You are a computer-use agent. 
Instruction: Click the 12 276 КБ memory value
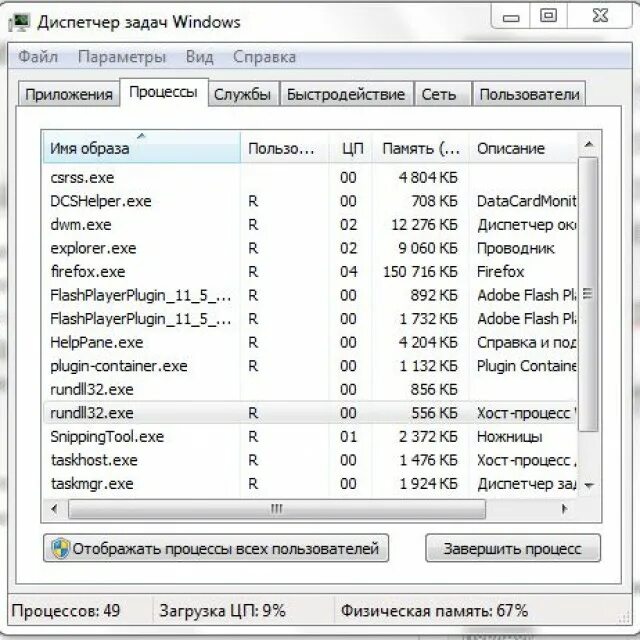click(x=424, y=224)
